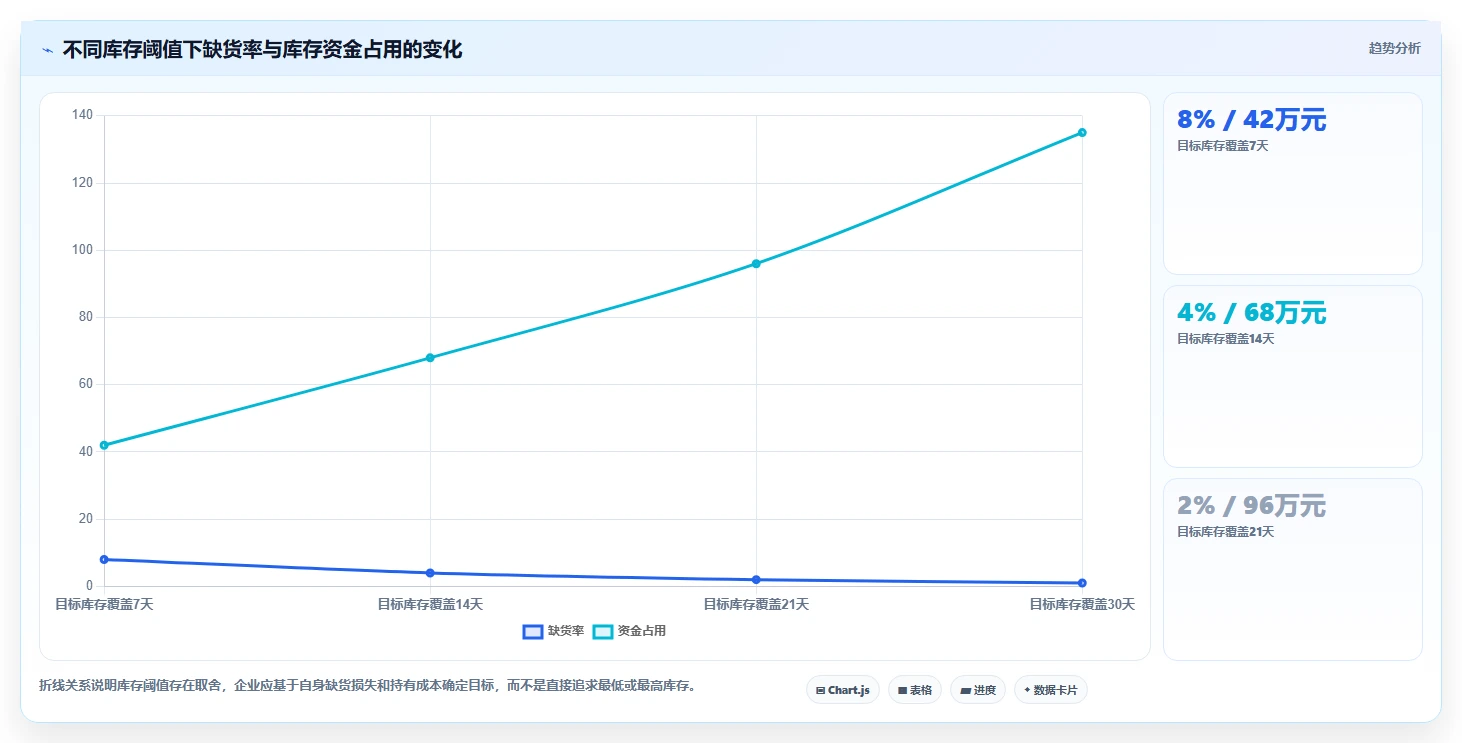
Task: Click 缺货率 data point at 目标库存覆盖21天
Action: click(x=756, y=579)
